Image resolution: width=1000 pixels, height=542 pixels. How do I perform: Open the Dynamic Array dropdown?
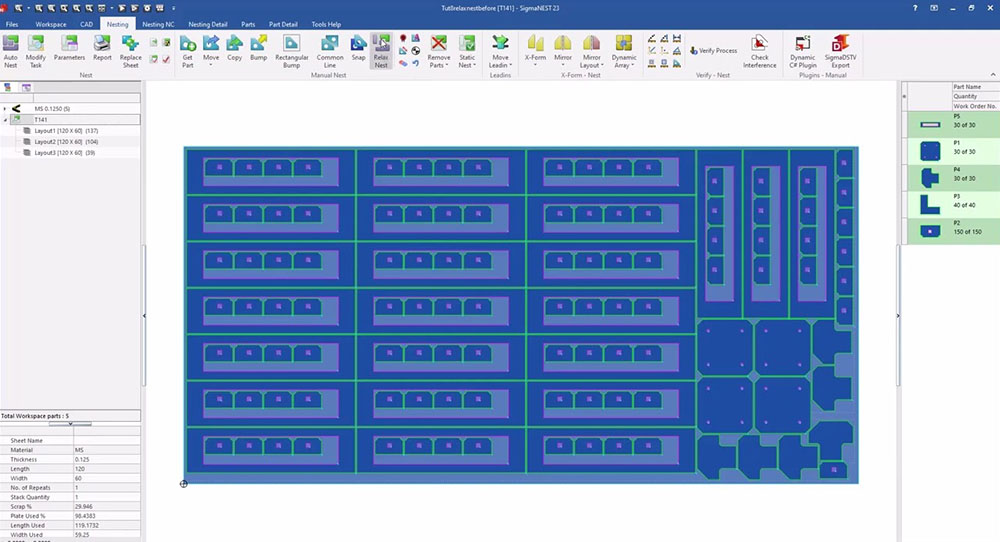(x=624, y=62)
